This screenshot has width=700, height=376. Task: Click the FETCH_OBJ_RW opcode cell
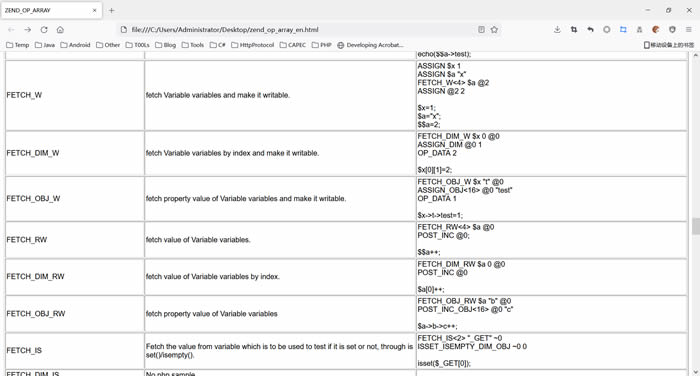pyautogui.click(x=75, y=314)
